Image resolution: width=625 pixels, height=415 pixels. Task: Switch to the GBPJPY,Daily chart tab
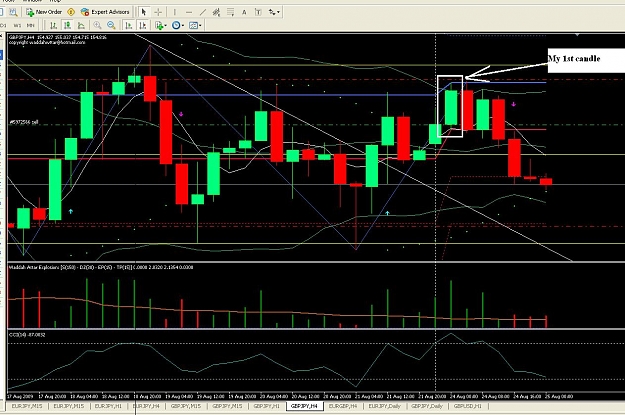click(427, 406)
